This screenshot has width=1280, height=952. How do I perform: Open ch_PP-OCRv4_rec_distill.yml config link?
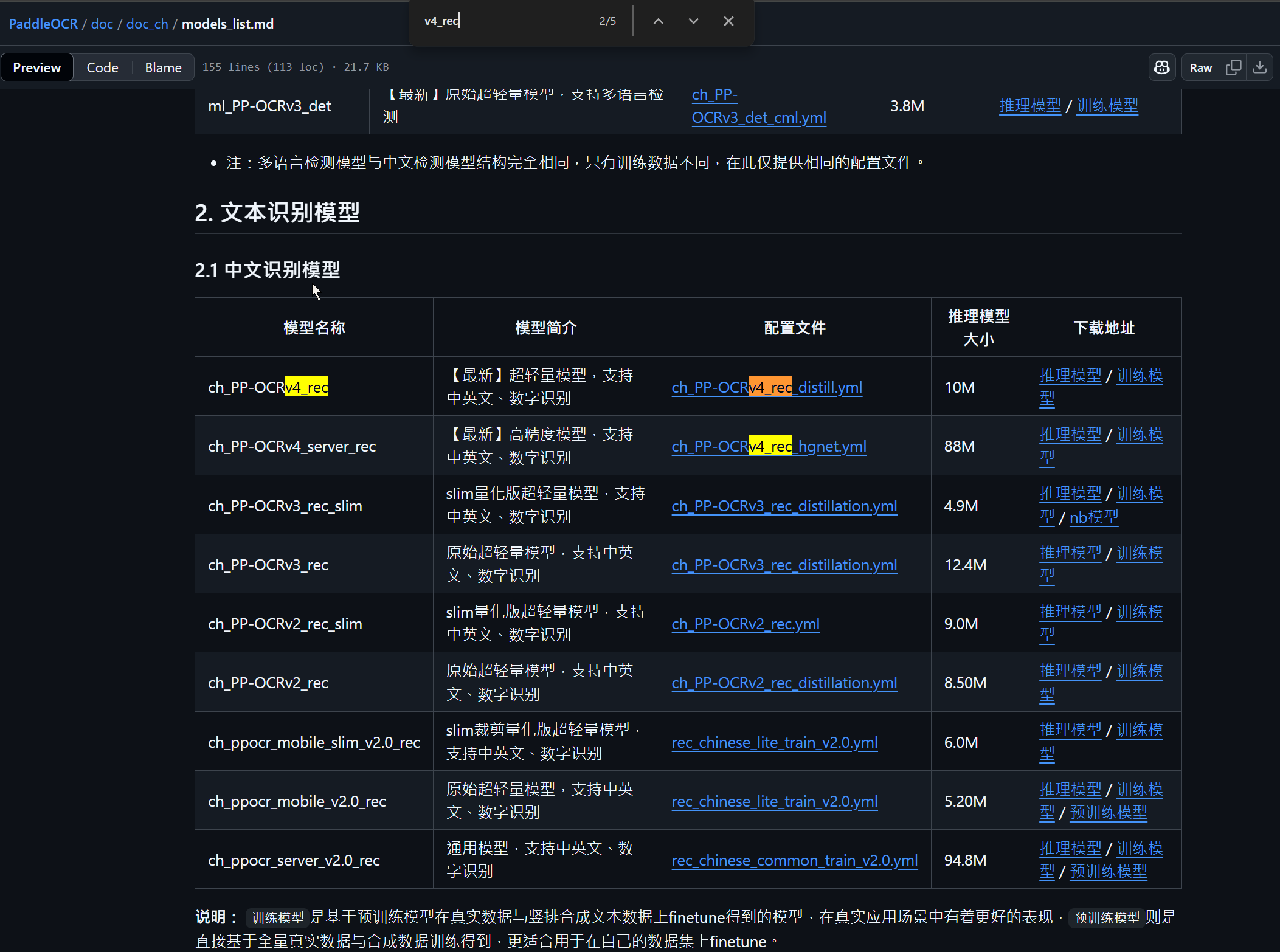tap(767, 387)
